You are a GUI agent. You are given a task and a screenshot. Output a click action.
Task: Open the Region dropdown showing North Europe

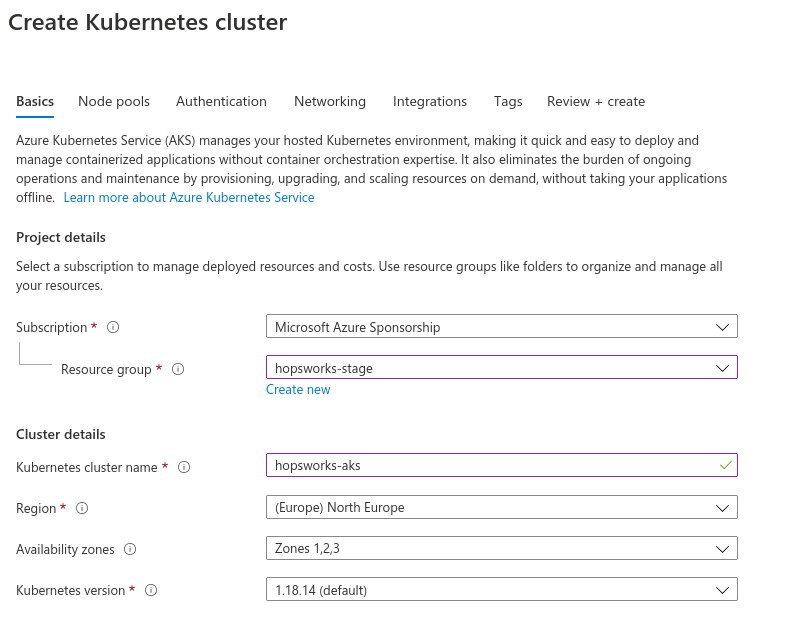(x=502, y=507)
